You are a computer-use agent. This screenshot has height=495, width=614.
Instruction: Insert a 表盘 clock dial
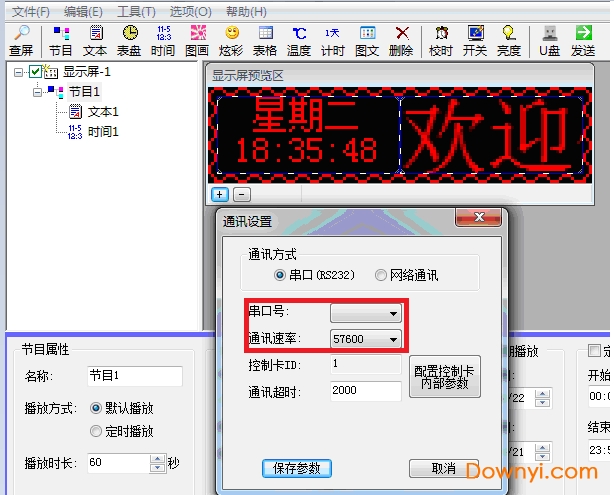click(129, 41)
